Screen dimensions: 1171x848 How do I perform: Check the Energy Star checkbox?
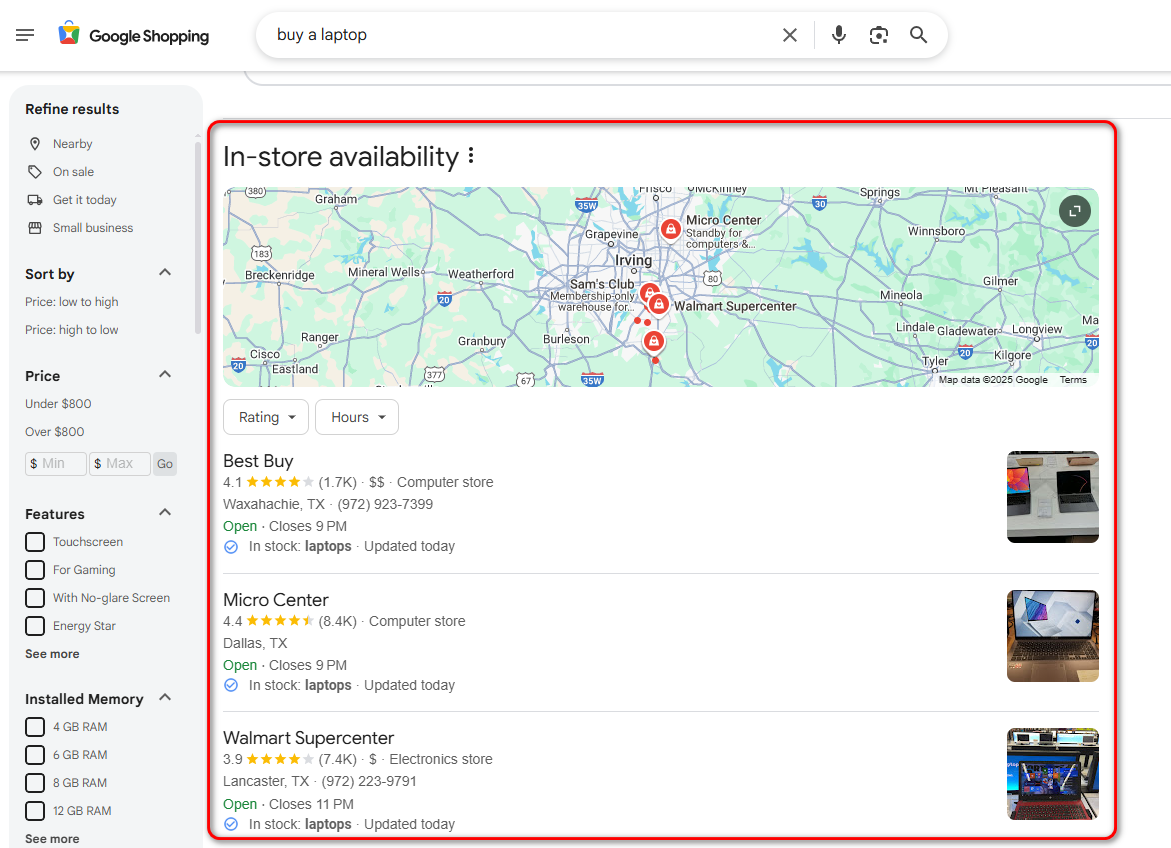click(35, 626)
